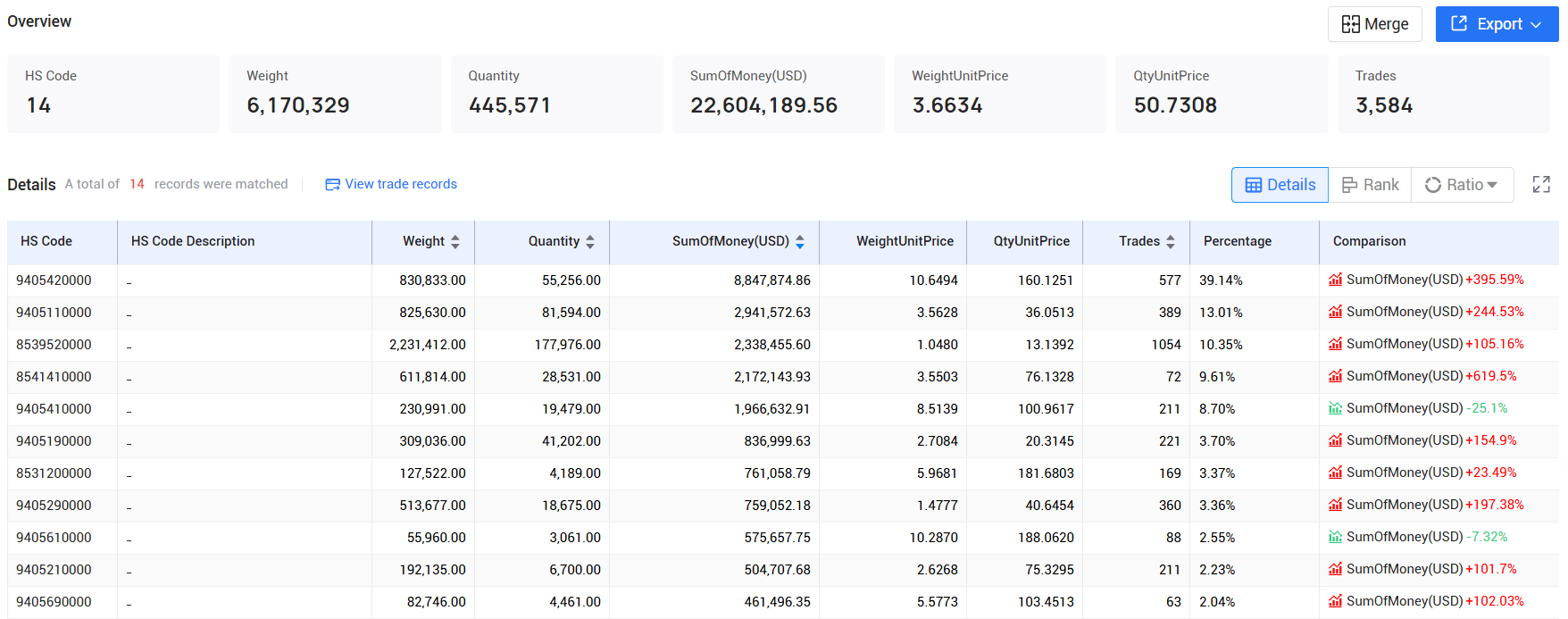Sort by Weight column
The height and width of the screenshot is (619, 1568).
(x=455, y=241)
